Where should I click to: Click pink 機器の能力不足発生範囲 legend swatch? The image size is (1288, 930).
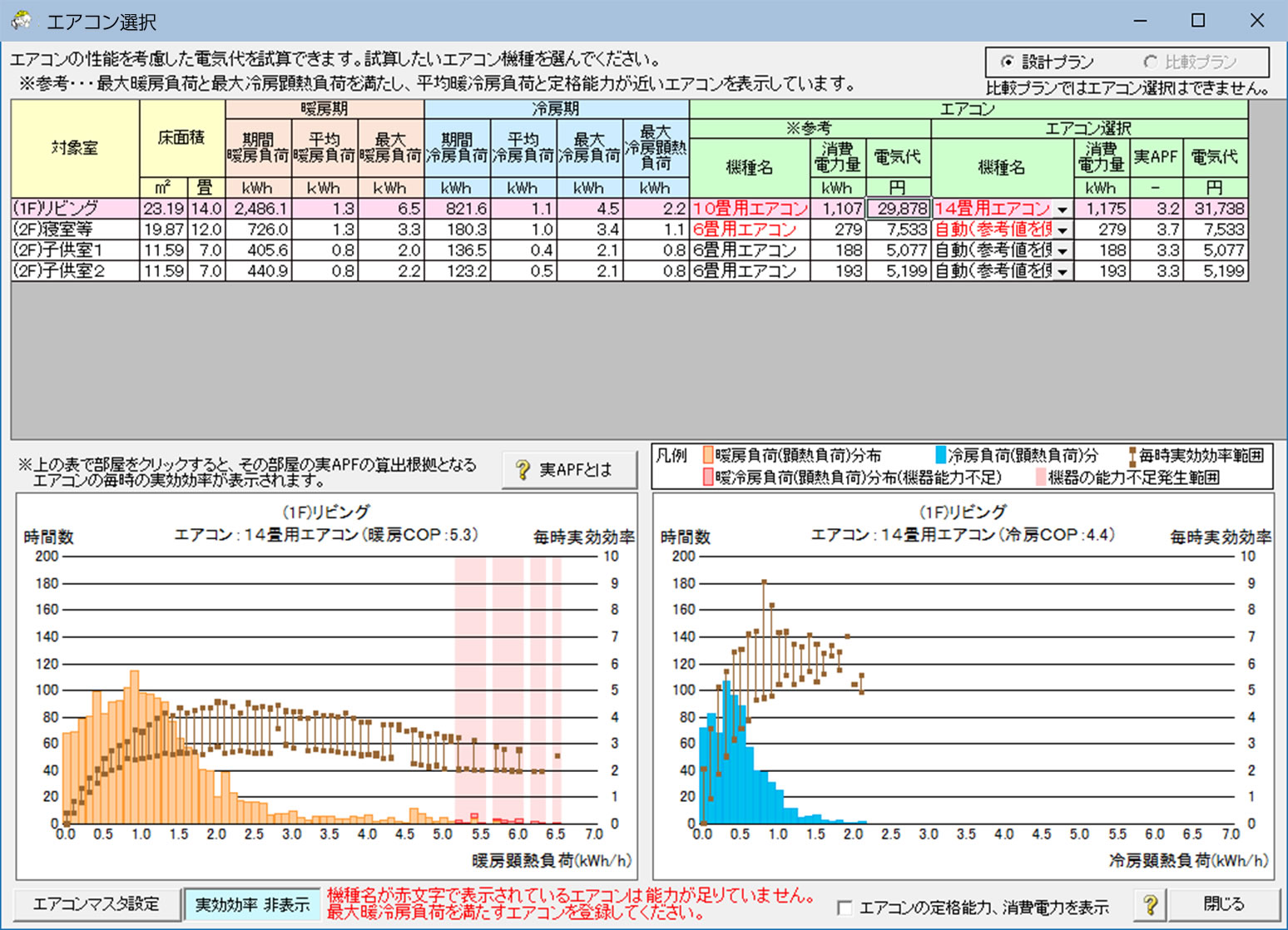point(1041,477)
